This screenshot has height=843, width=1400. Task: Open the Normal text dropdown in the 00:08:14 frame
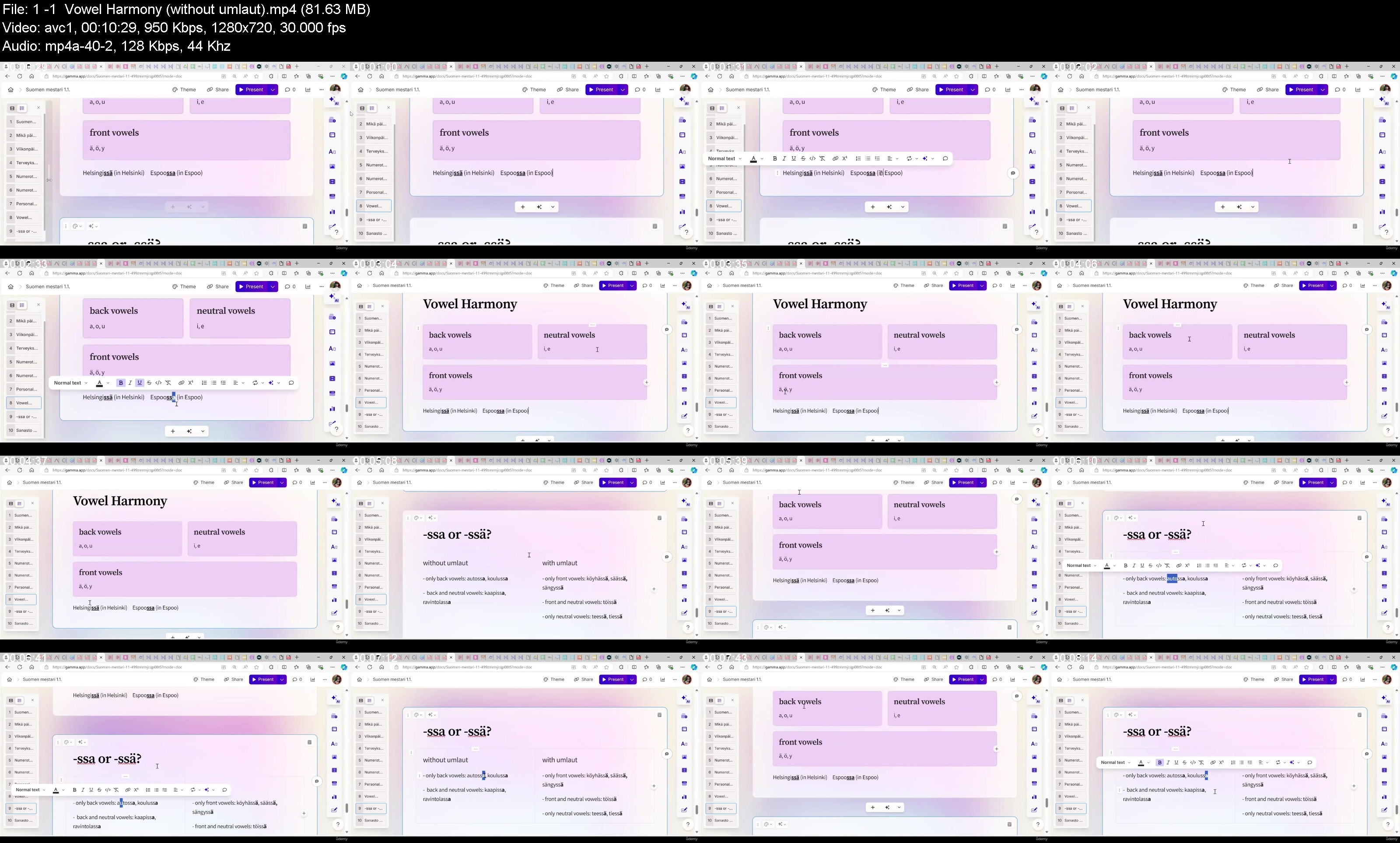click(x=1116, y=763)
